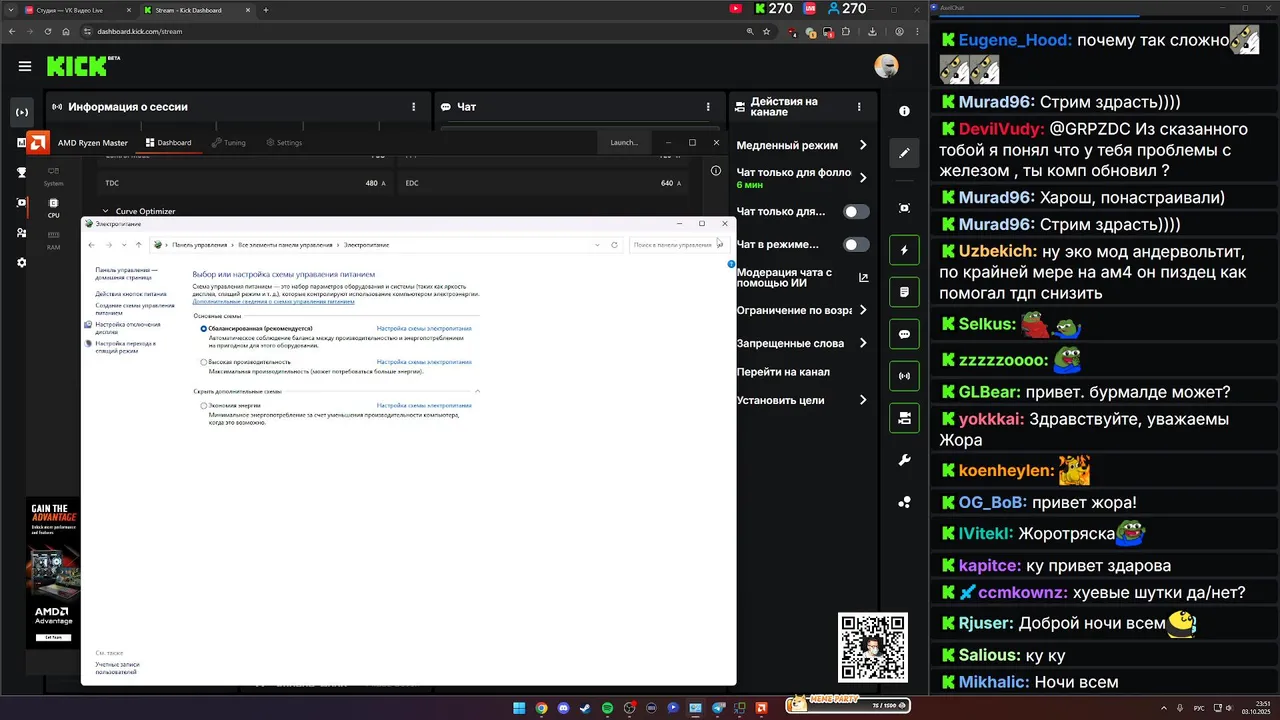Open gear settings in left Kick sidebar
The image size is (1280, 720).
21,263
